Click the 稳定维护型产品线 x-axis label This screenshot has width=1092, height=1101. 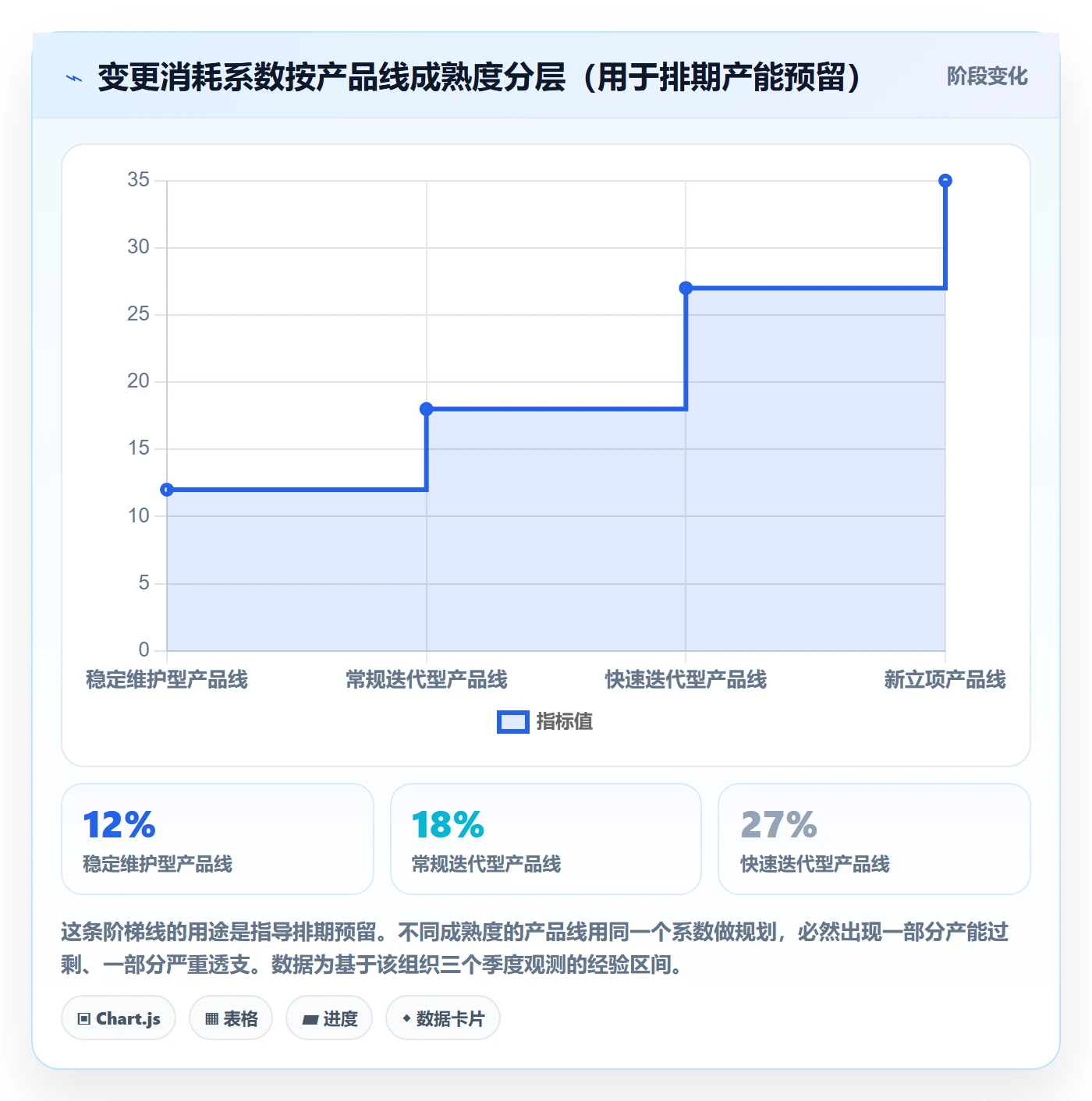(x=167, y=680)
